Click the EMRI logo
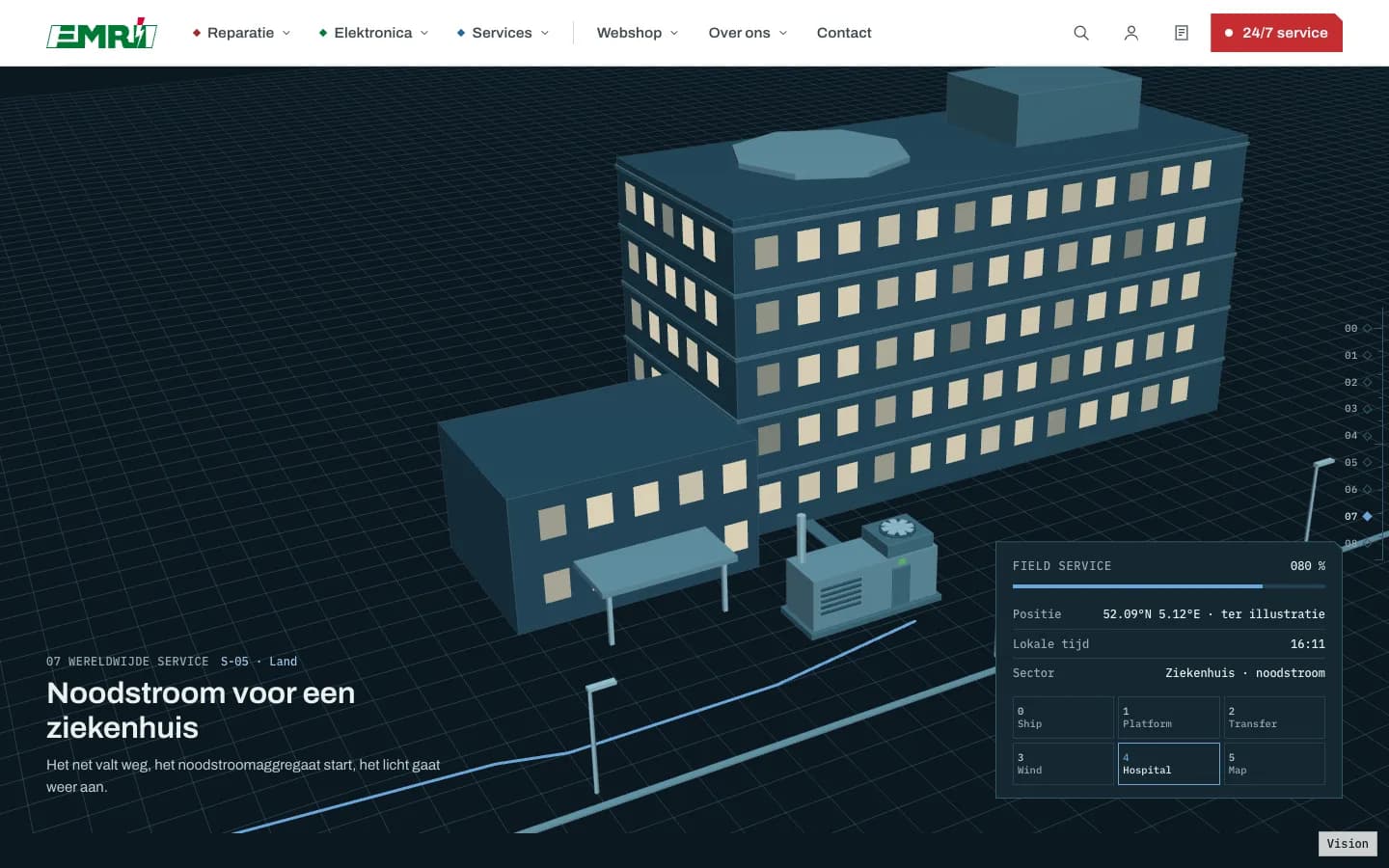 click(x=101, y=33)
